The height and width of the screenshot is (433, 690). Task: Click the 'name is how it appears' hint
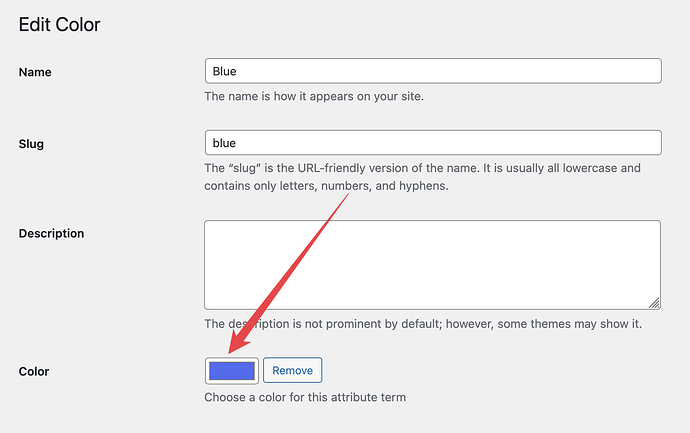314,96
